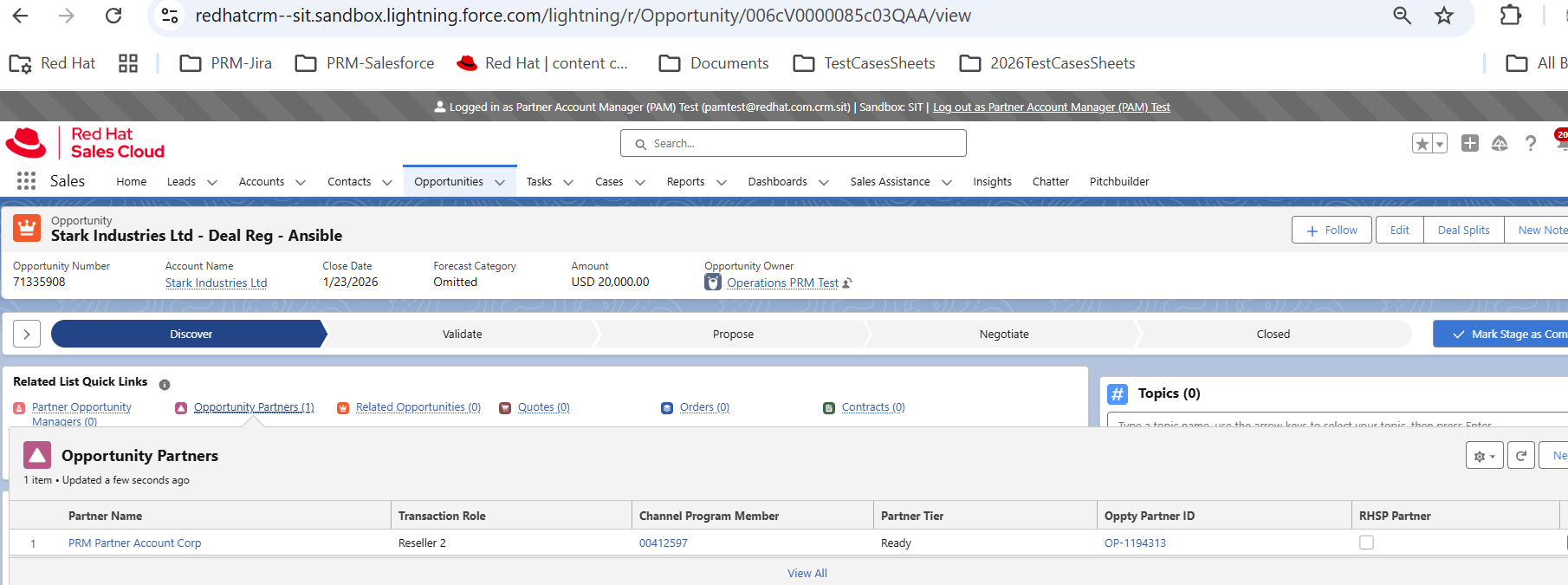Open the Salesforce App Launcher dots
The image size is (1568, 585).
(x=27, y=180)
